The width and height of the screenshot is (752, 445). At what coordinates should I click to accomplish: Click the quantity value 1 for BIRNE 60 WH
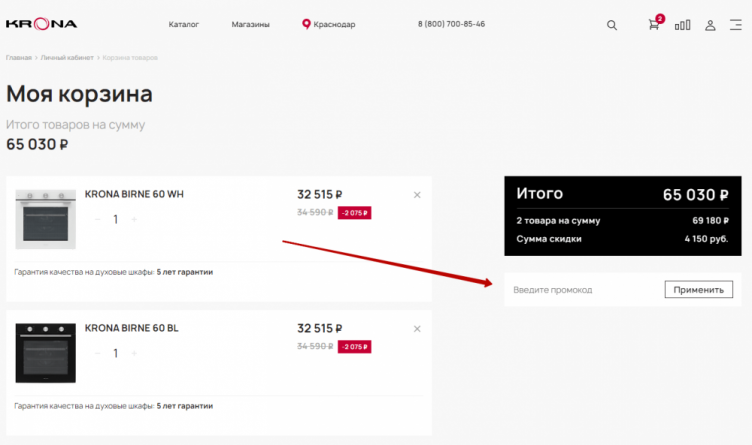[116, 220]
